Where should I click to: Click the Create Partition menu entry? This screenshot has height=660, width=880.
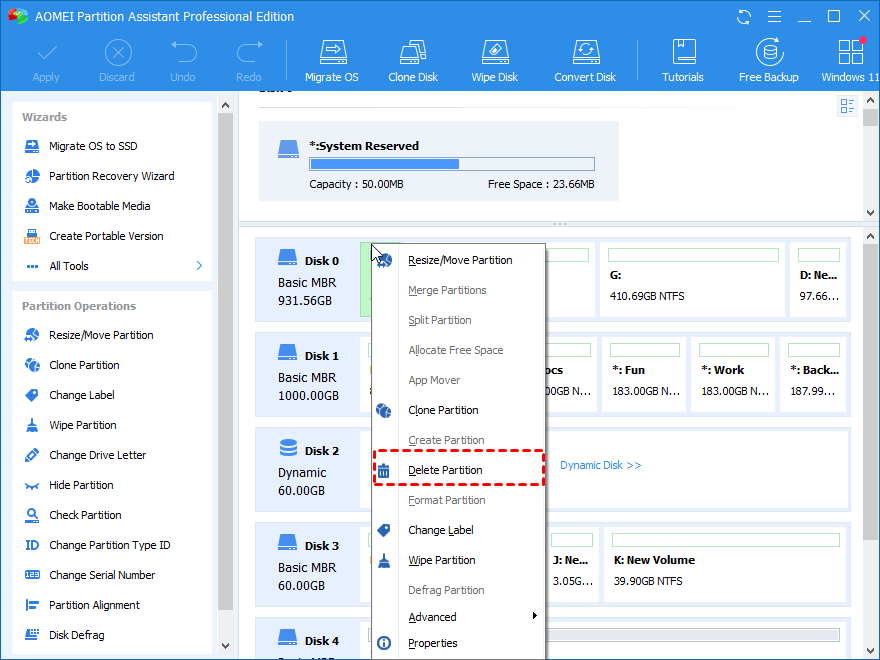click(x=459, y=441)
